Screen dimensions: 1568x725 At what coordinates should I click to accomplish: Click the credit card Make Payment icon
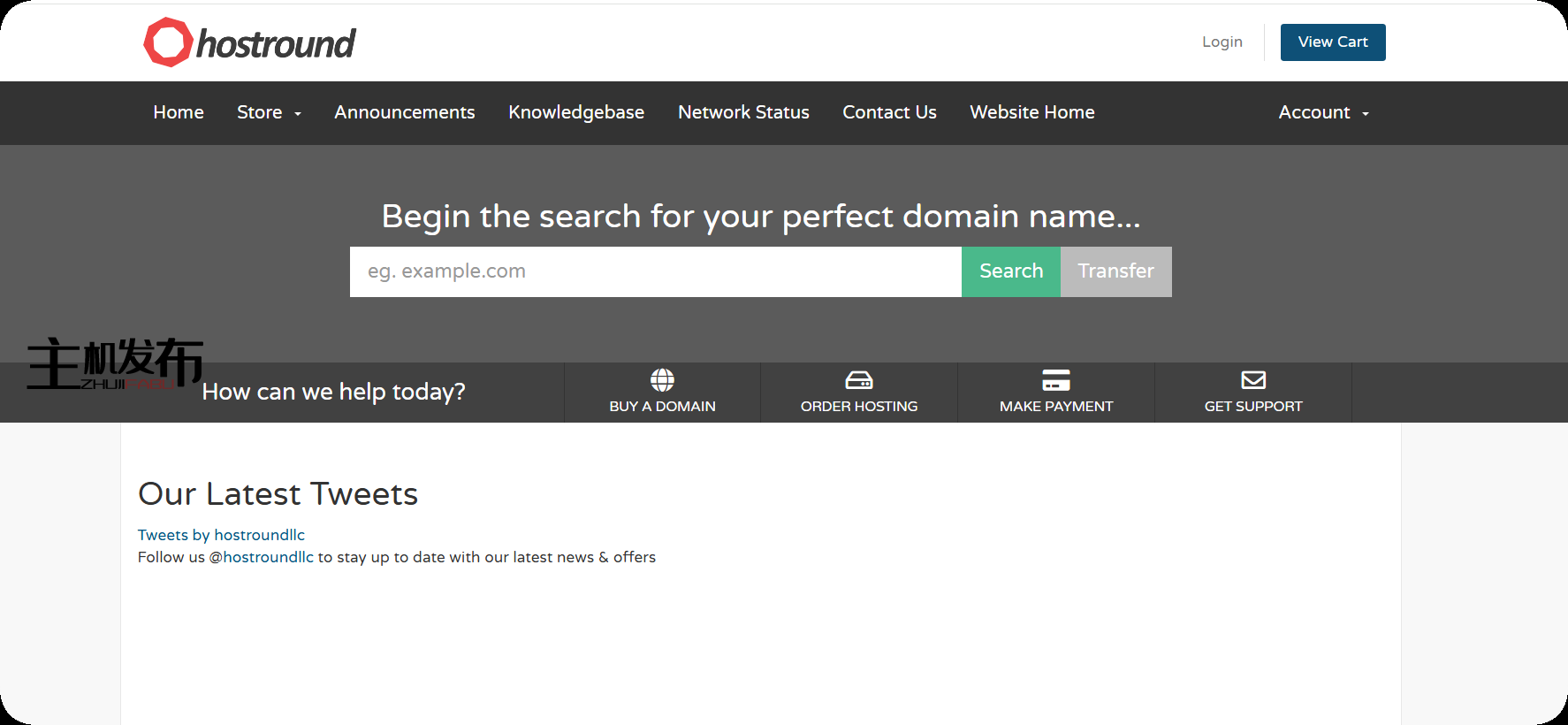(x=1055, y=380)
